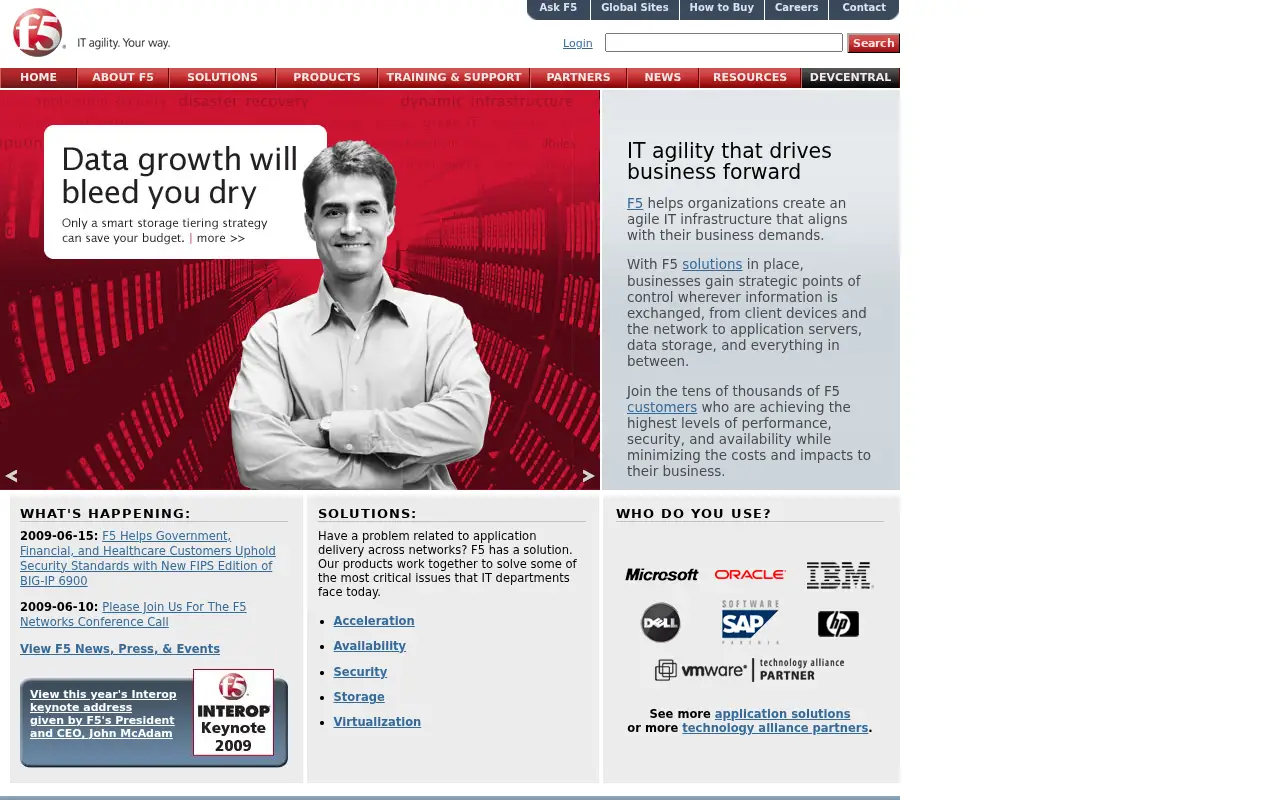Open the Acceleration solution link
The width and height of the screenshot is (1280, 800).
374,621
